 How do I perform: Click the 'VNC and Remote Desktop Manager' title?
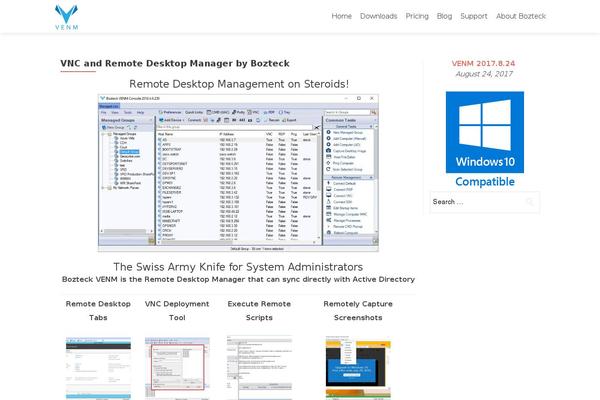(175, 64)
